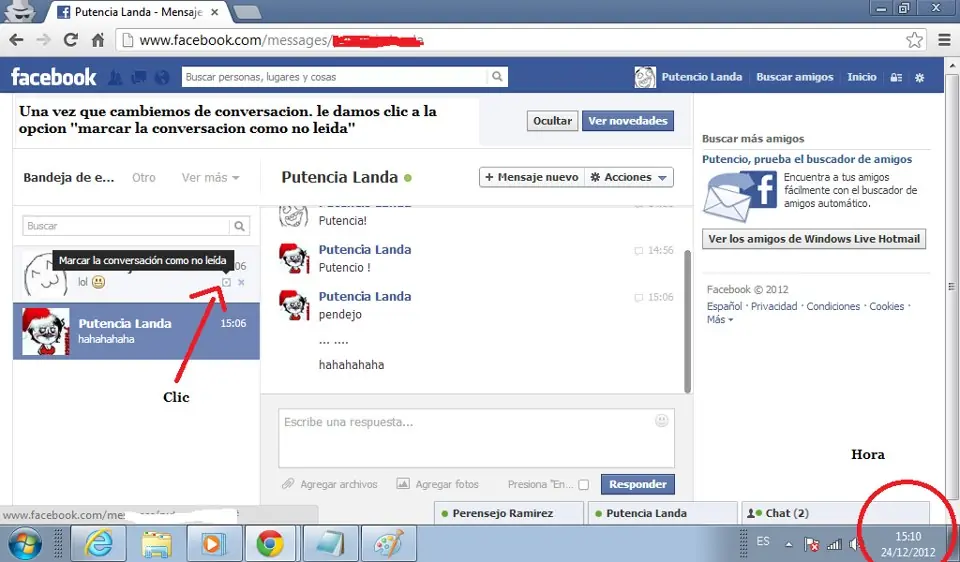Viewport: 960px width, 562px height.
Task: Open volume speaker tray icon
Action: (855, 544)
